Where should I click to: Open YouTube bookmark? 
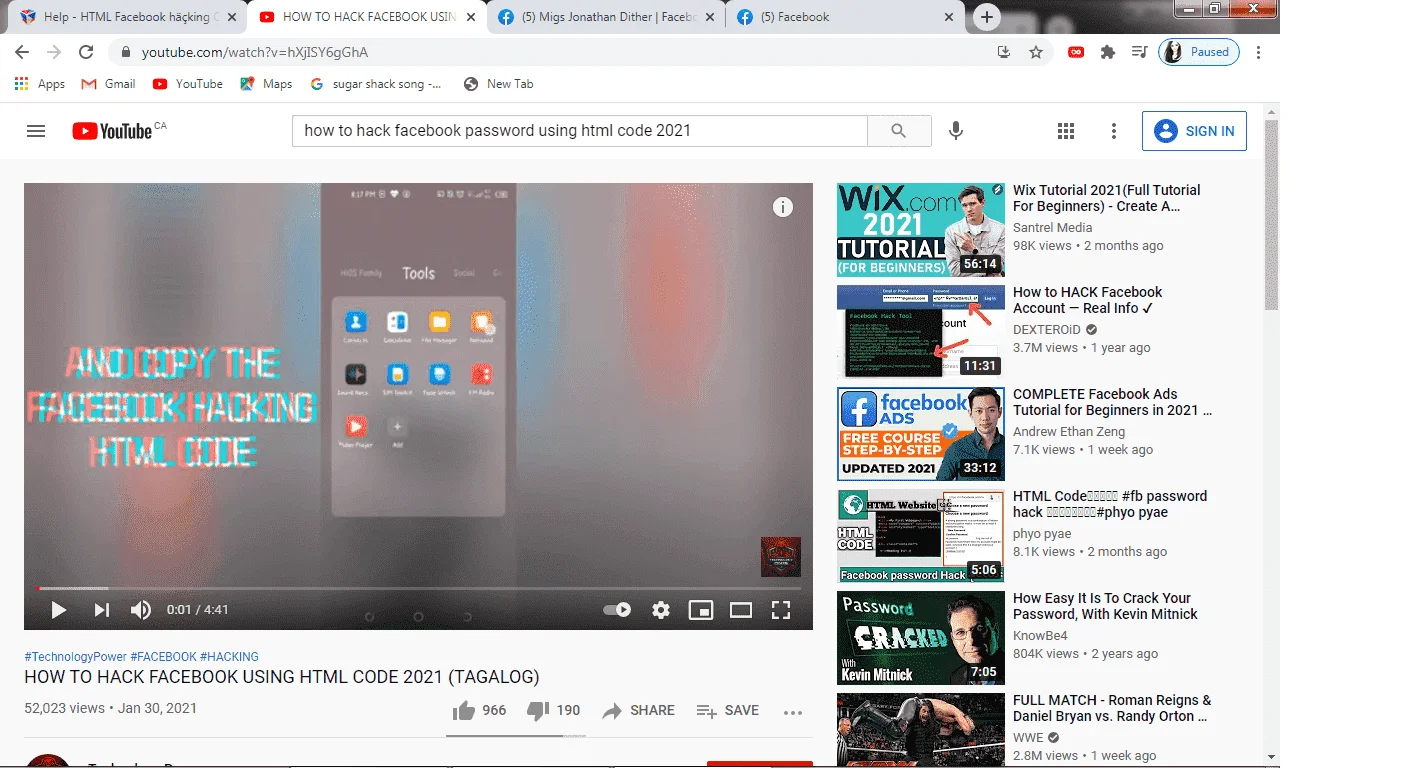pyautogui.click(x=188, y=84)
